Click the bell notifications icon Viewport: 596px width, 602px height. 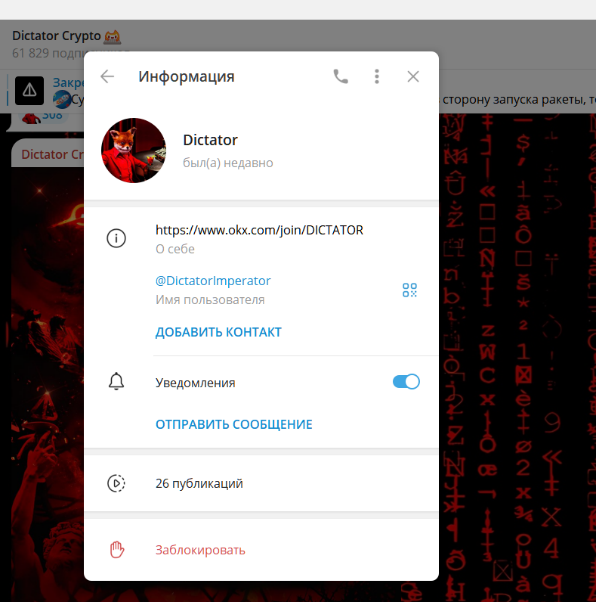coord(116,382)
